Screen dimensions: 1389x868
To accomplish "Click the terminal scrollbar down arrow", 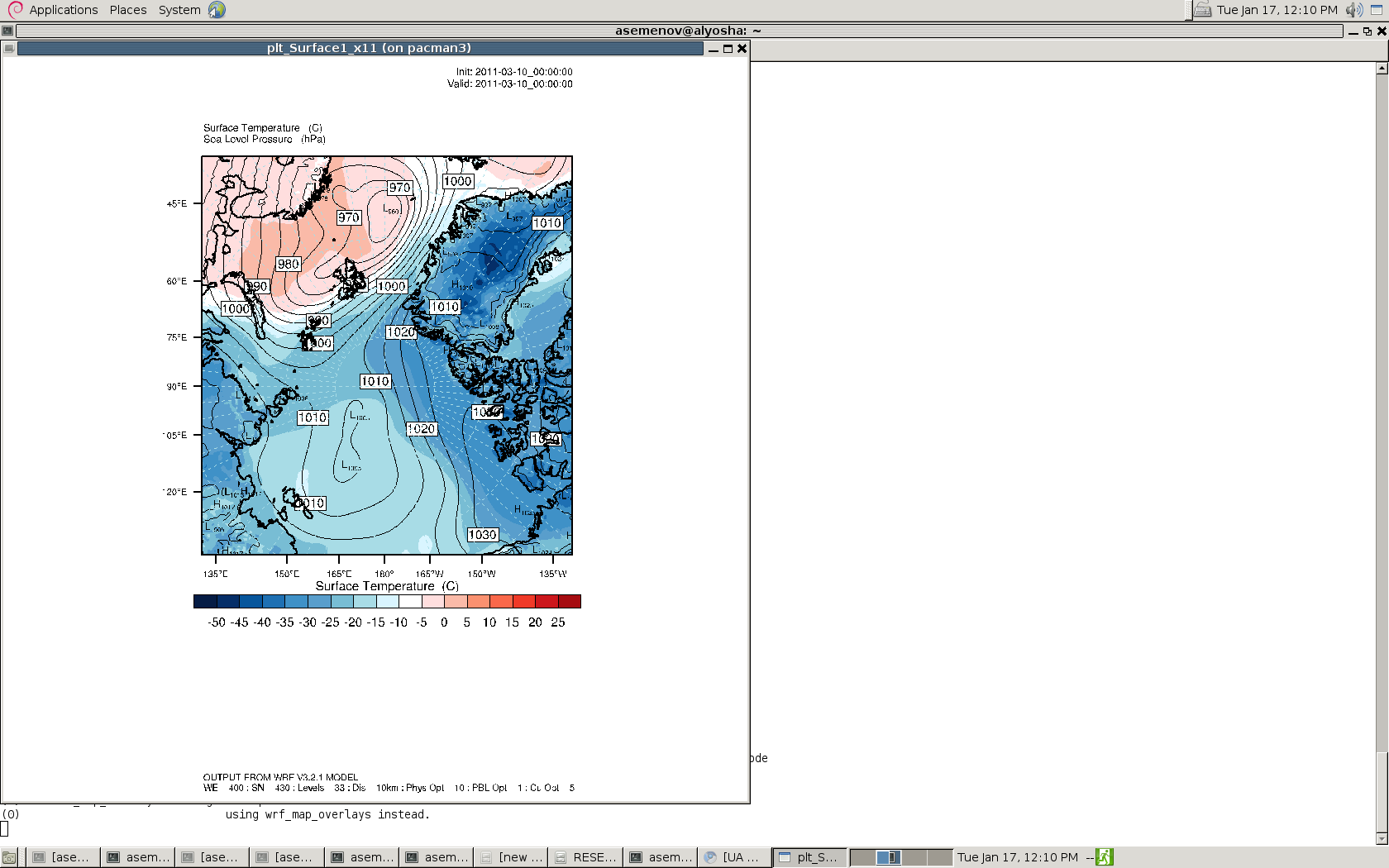I will [x=1382, y=838].
